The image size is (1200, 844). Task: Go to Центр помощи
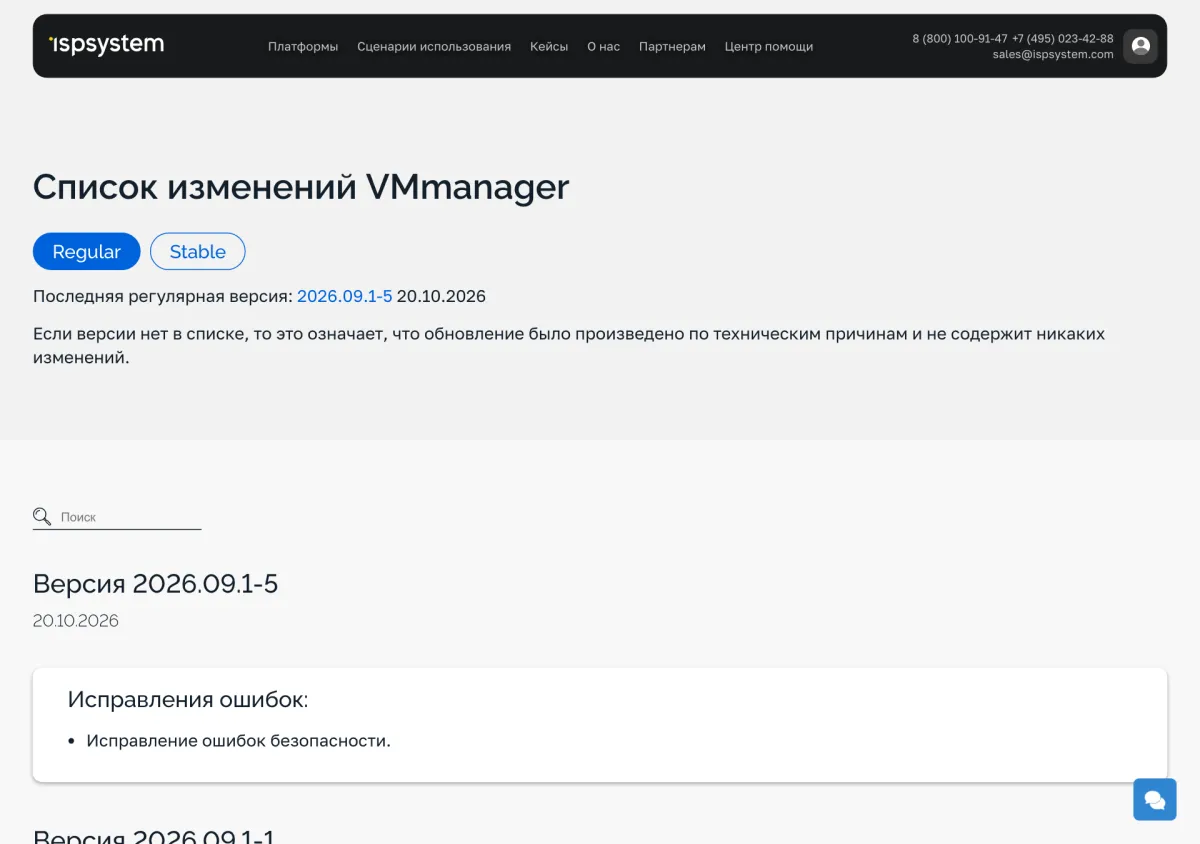[769, 47]
